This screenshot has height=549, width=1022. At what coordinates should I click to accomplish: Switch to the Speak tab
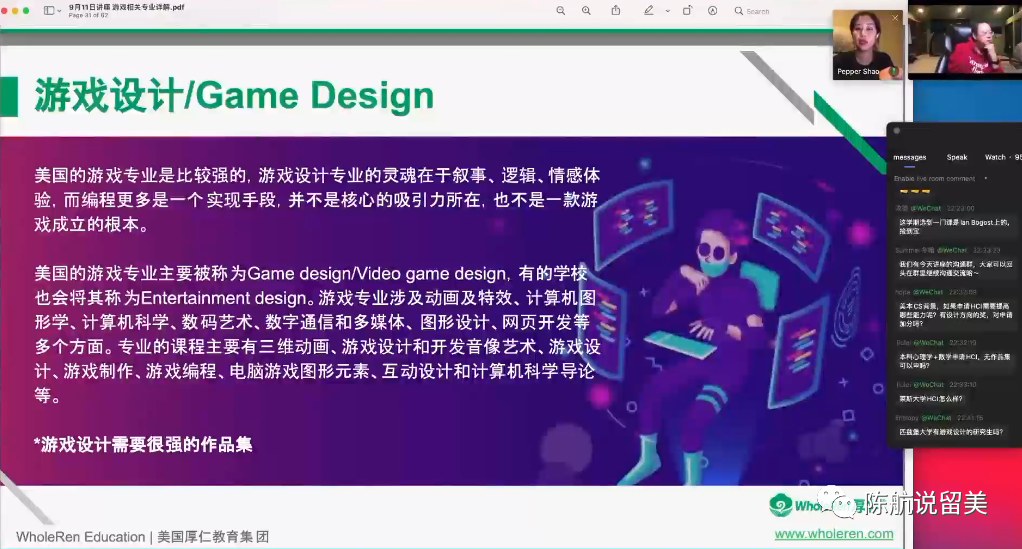point(957,157)
